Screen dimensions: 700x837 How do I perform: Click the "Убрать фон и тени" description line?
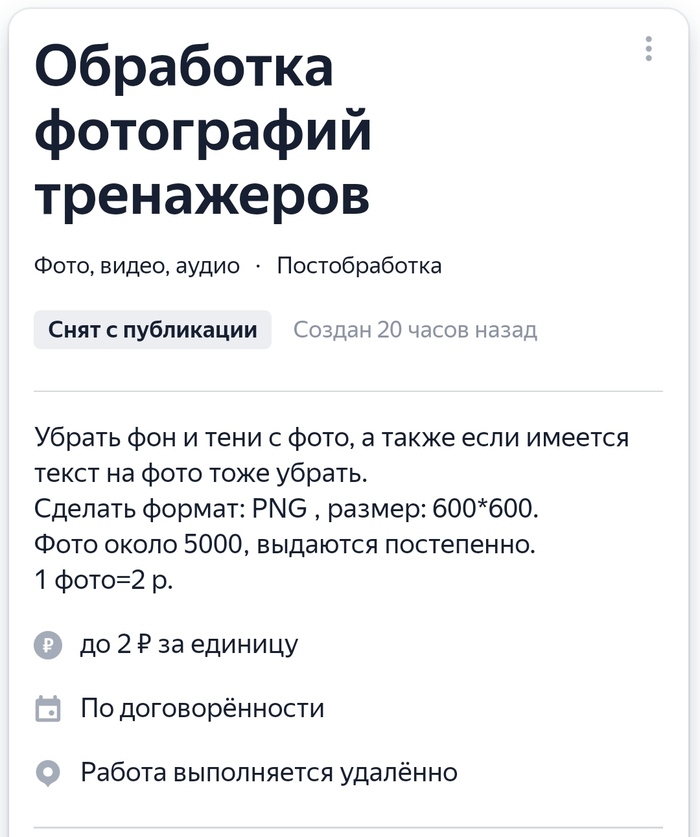tap(332, 438)
